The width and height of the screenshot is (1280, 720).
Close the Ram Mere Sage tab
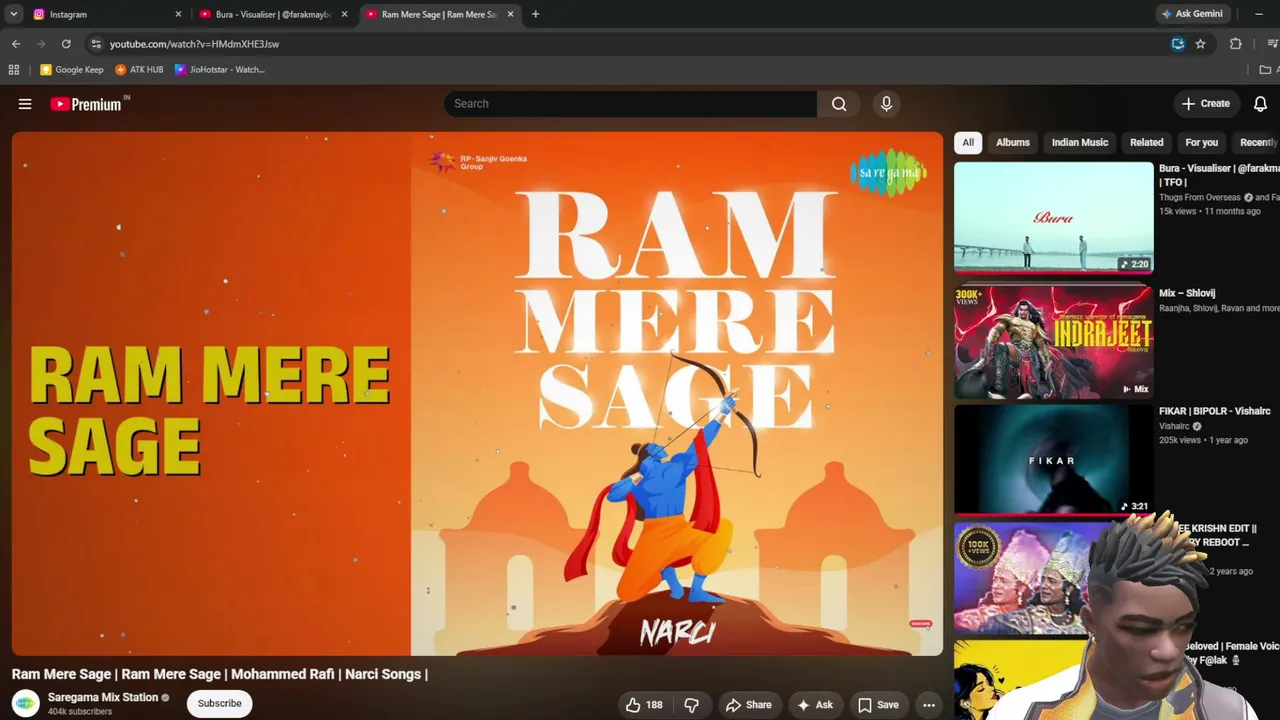coord(510,14)
